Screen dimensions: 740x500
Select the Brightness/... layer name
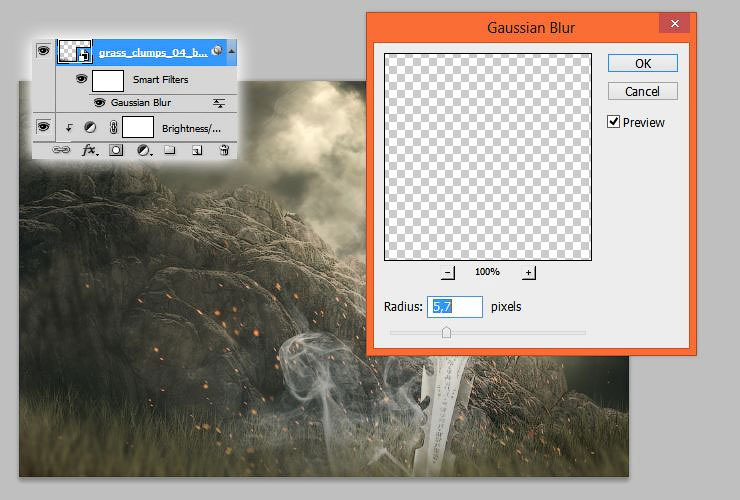[191, 128]
